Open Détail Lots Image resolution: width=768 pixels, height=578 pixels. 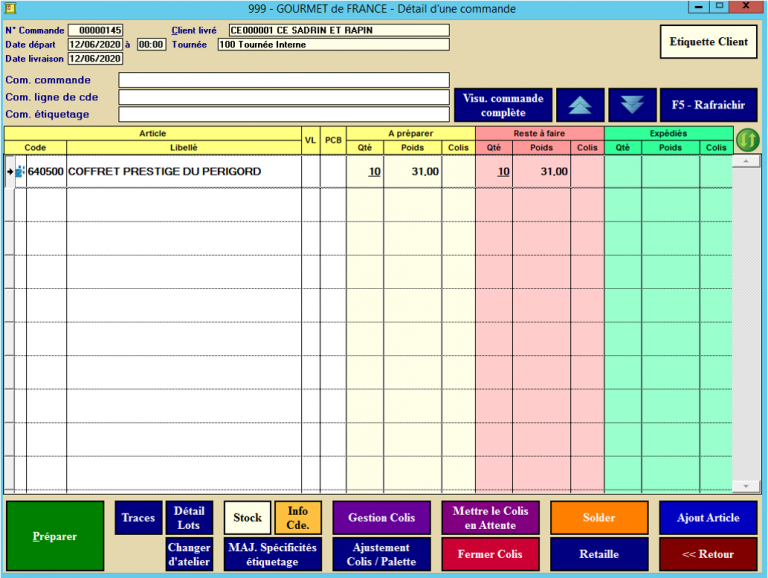click(x=189, y=518)
